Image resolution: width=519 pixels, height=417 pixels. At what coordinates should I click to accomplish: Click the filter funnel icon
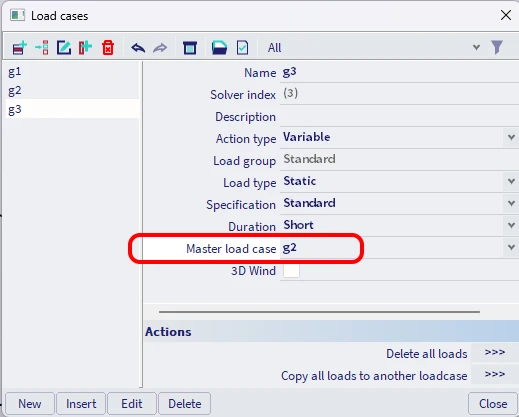tap(497, 47)
